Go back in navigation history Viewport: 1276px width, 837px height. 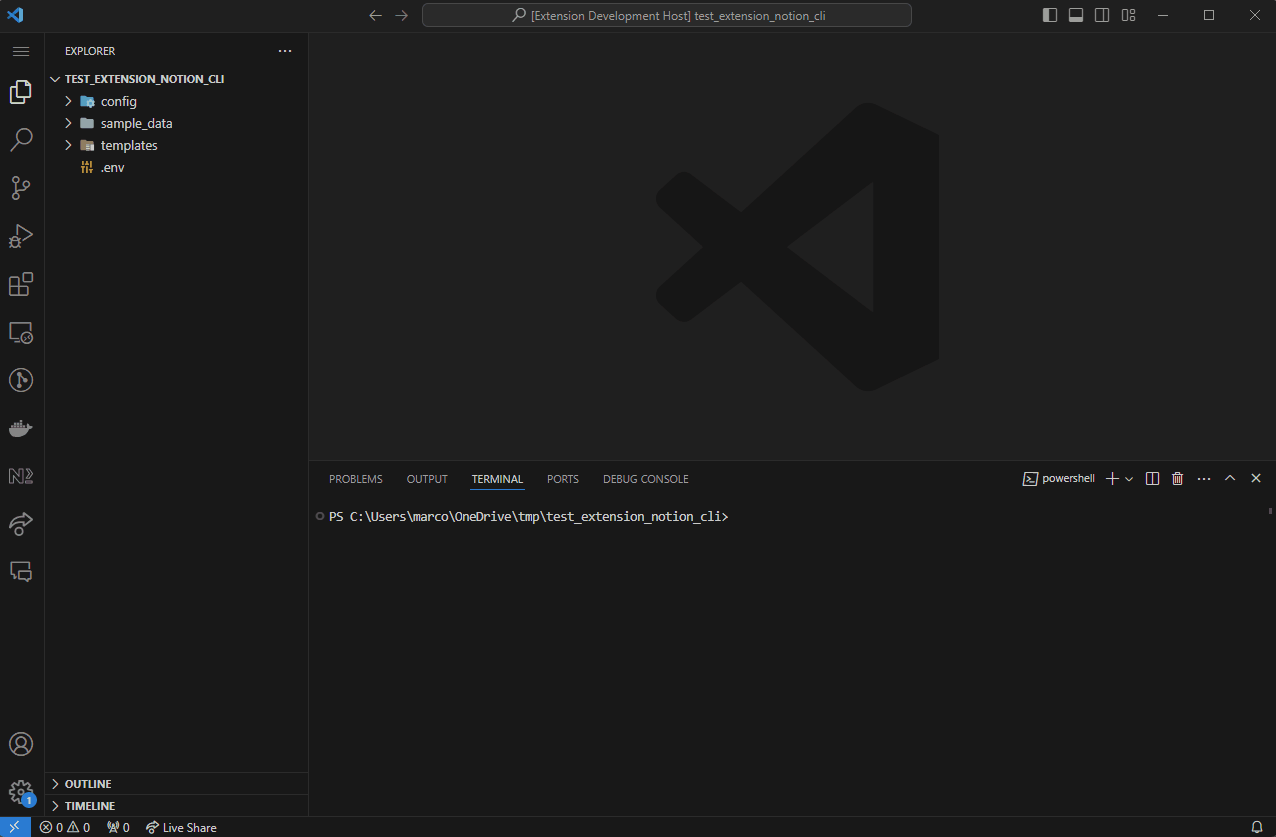(x=376, y=15)
